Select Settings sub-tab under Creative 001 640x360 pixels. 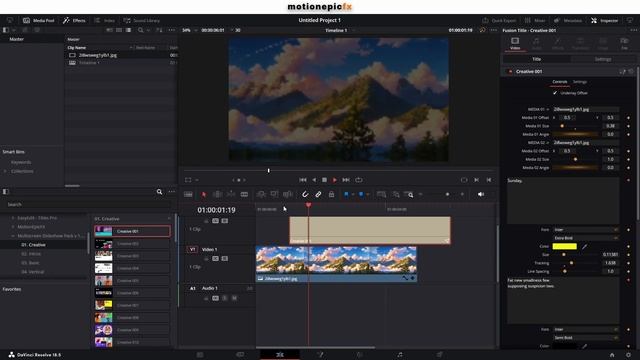pos(580,82)
